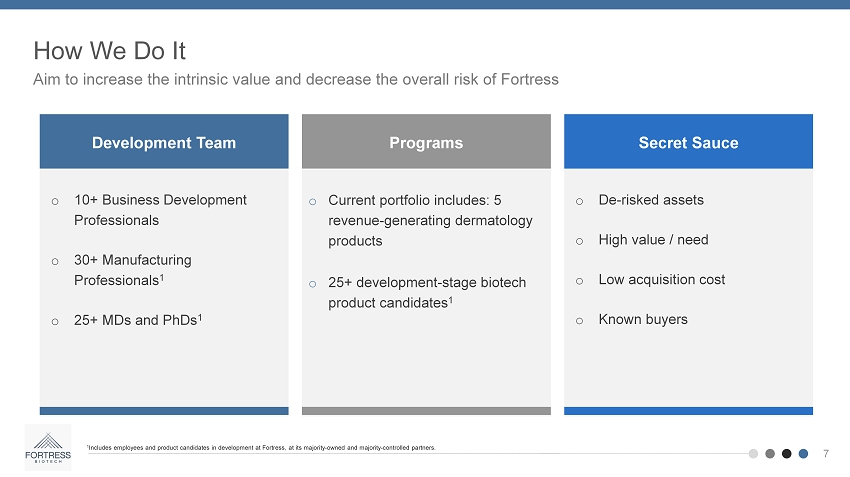The image size is (850, 477).
Task: Click the 30+ Manufacturing Professionals text
Action: 133,270
